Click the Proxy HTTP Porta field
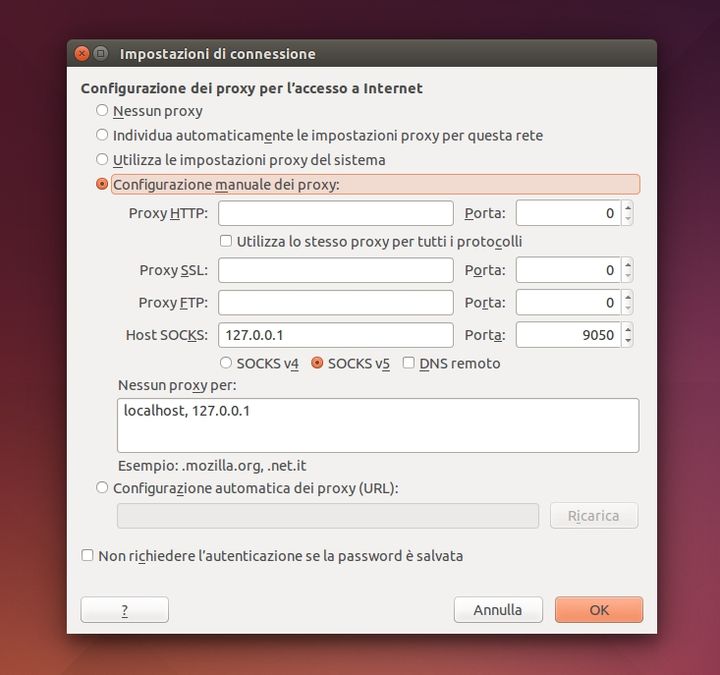Image resolution: width=720 pixels, height=675 pixels. [568, 213]
